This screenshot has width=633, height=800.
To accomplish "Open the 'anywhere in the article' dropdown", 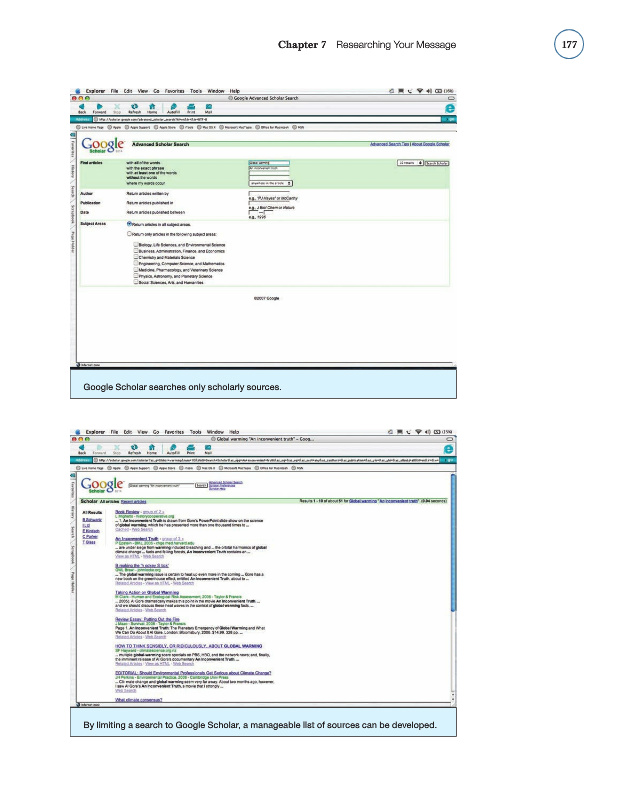I will [270, 184].
